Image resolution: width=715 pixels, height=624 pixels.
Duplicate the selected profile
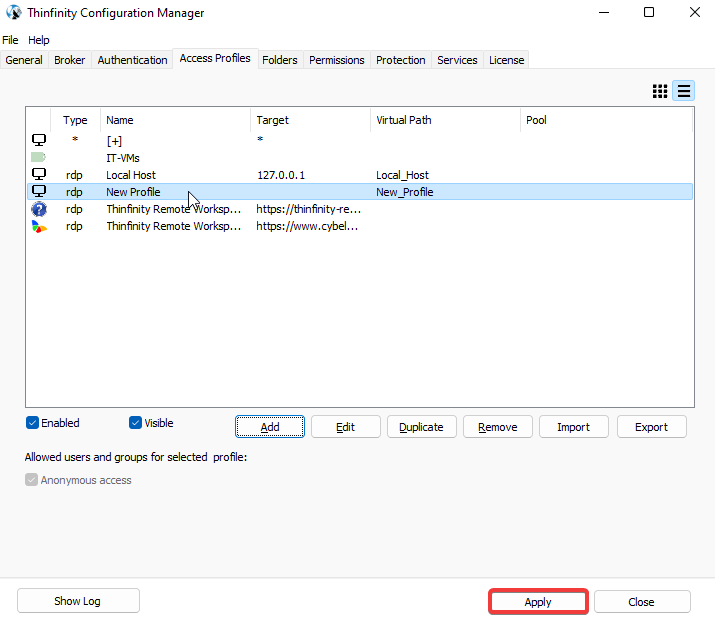point(421,427)
